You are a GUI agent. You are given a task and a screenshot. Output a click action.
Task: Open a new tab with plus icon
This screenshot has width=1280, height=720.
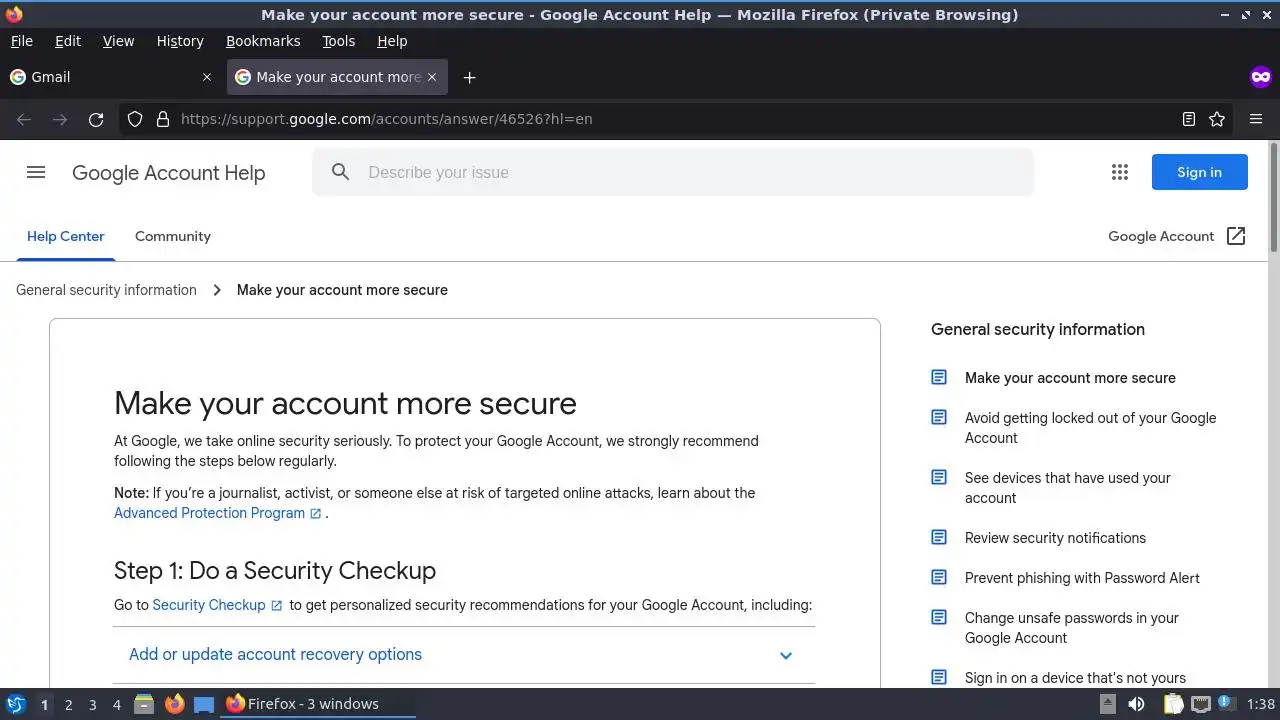[469, 77]
